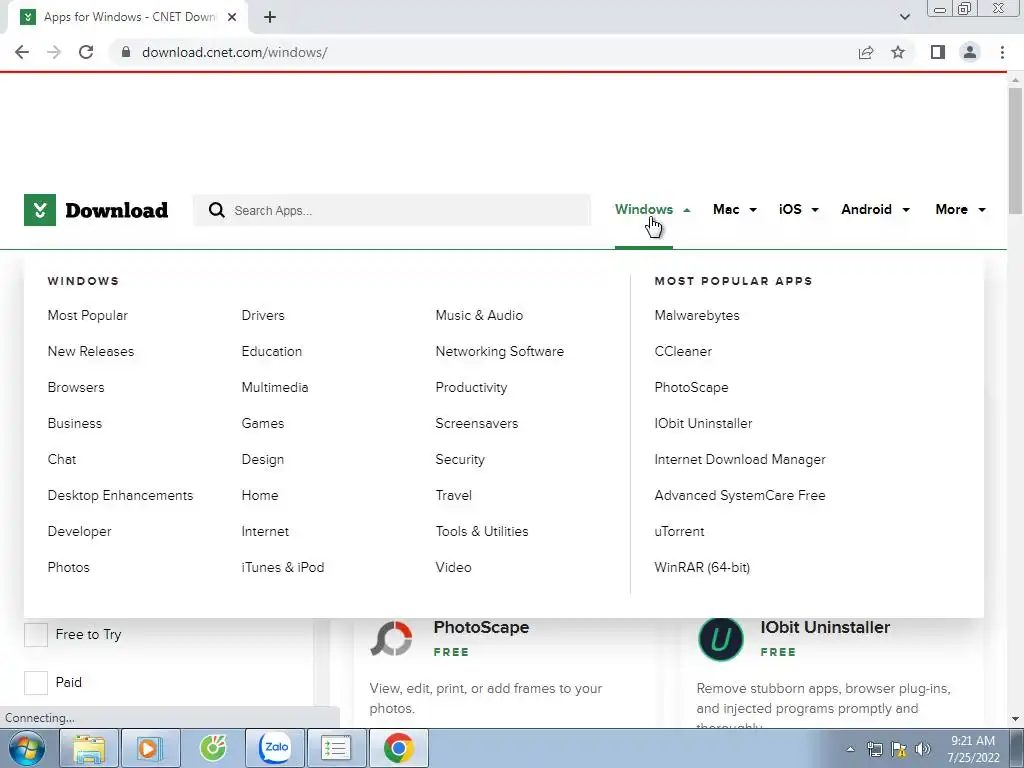This screenshot has height=768, width=1024.
Task: Click the volume speaker tray icon
Action: [x=923, y=749]
